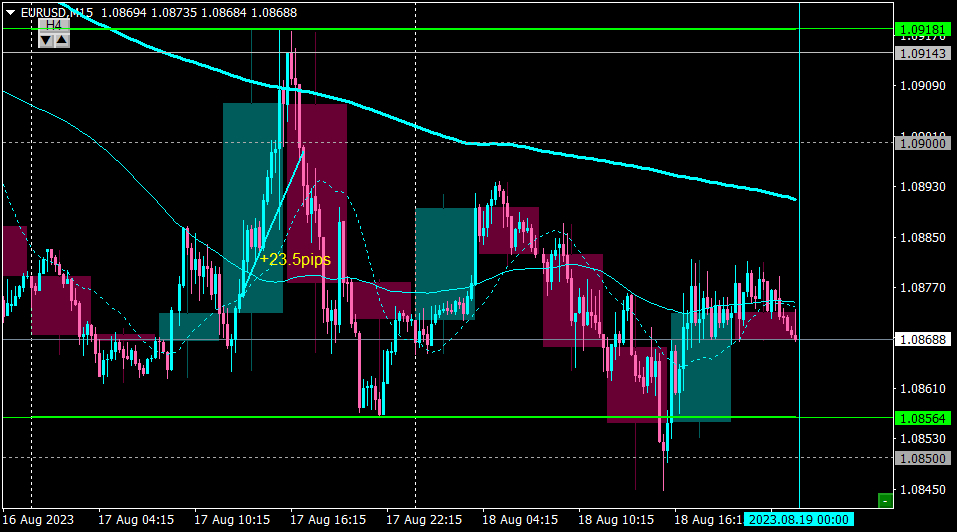The height and width of the screenshot is (532, 957).
Task: Select the green 1.09181 price level label
Action: pos(923,29)
